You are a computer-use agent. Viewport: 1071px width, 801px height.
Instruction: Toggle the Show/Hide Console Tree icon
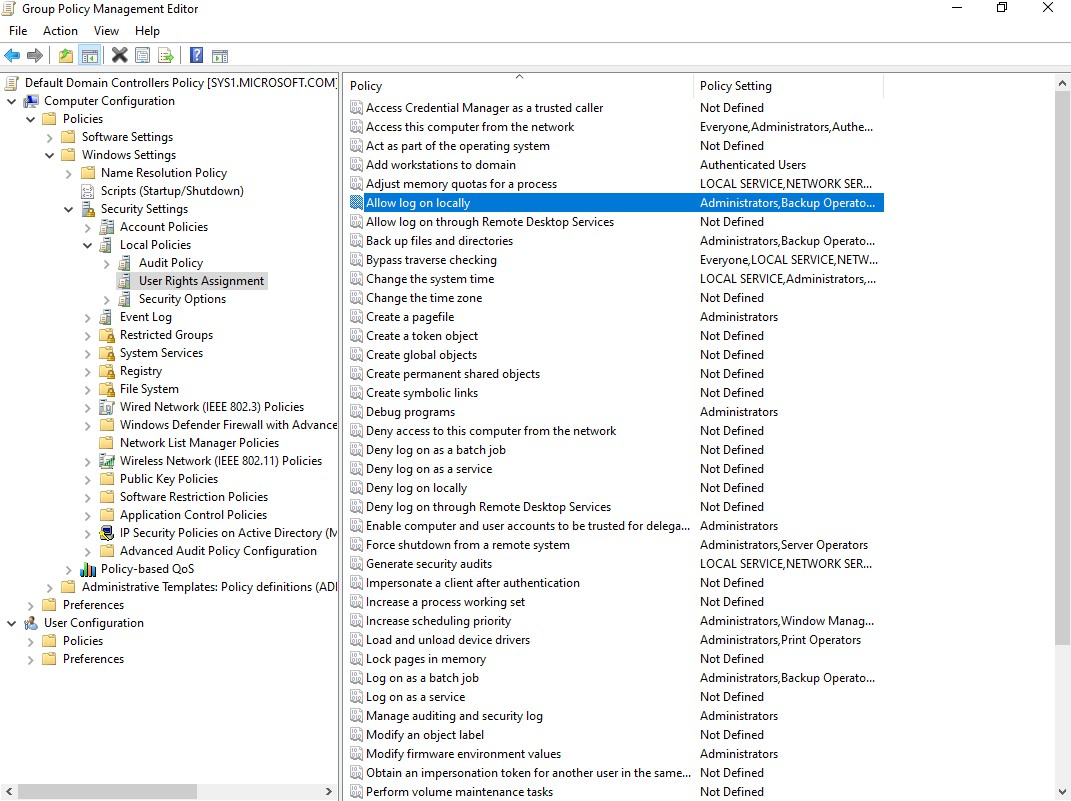(89, 55)
